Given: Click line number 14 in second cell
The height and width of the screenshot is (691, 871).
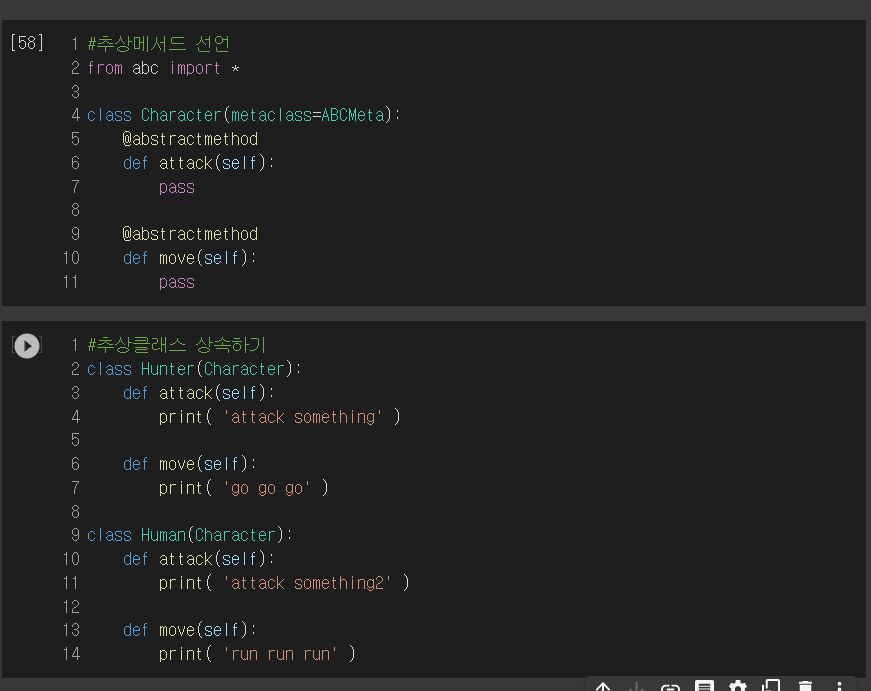Looking at the screenshot, I should [72, 654].
